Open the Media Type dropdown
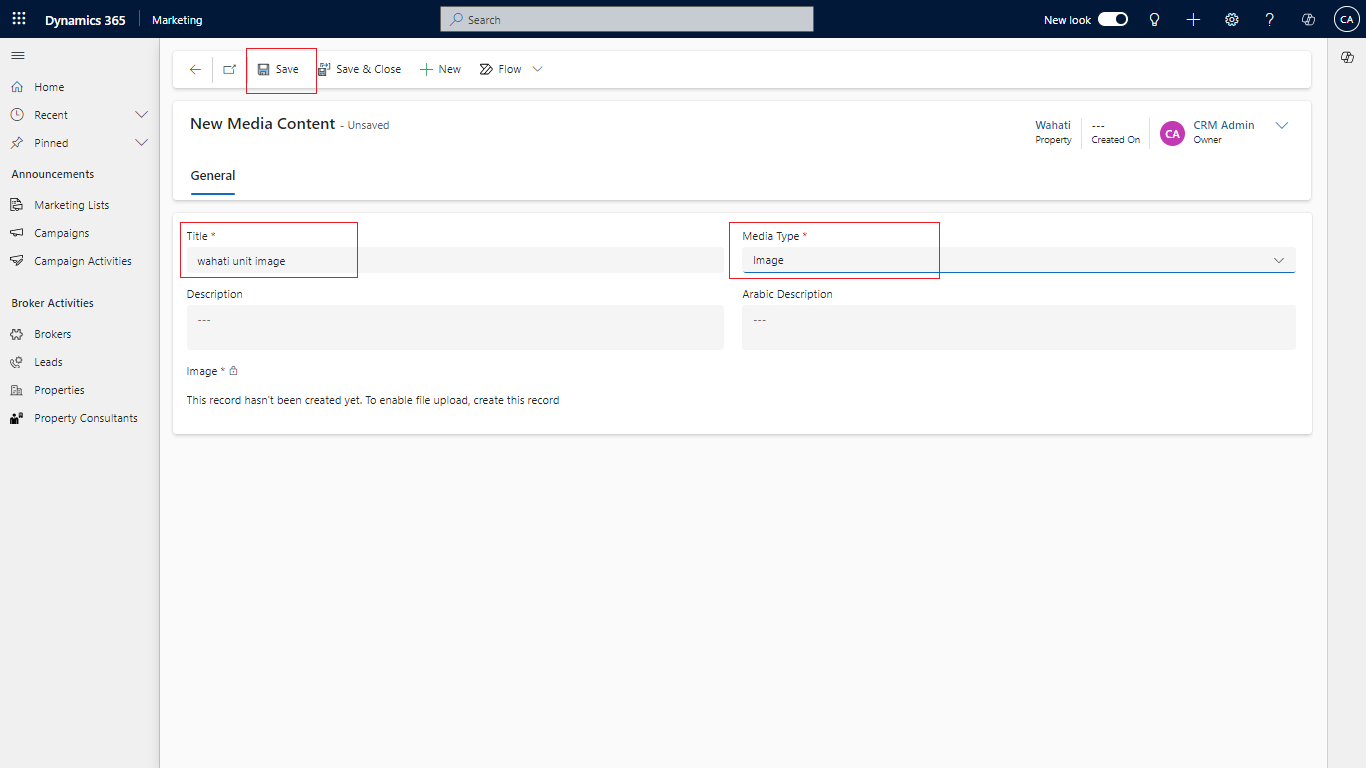This screenshot has width=1366, height=768. click(1019, 260)
